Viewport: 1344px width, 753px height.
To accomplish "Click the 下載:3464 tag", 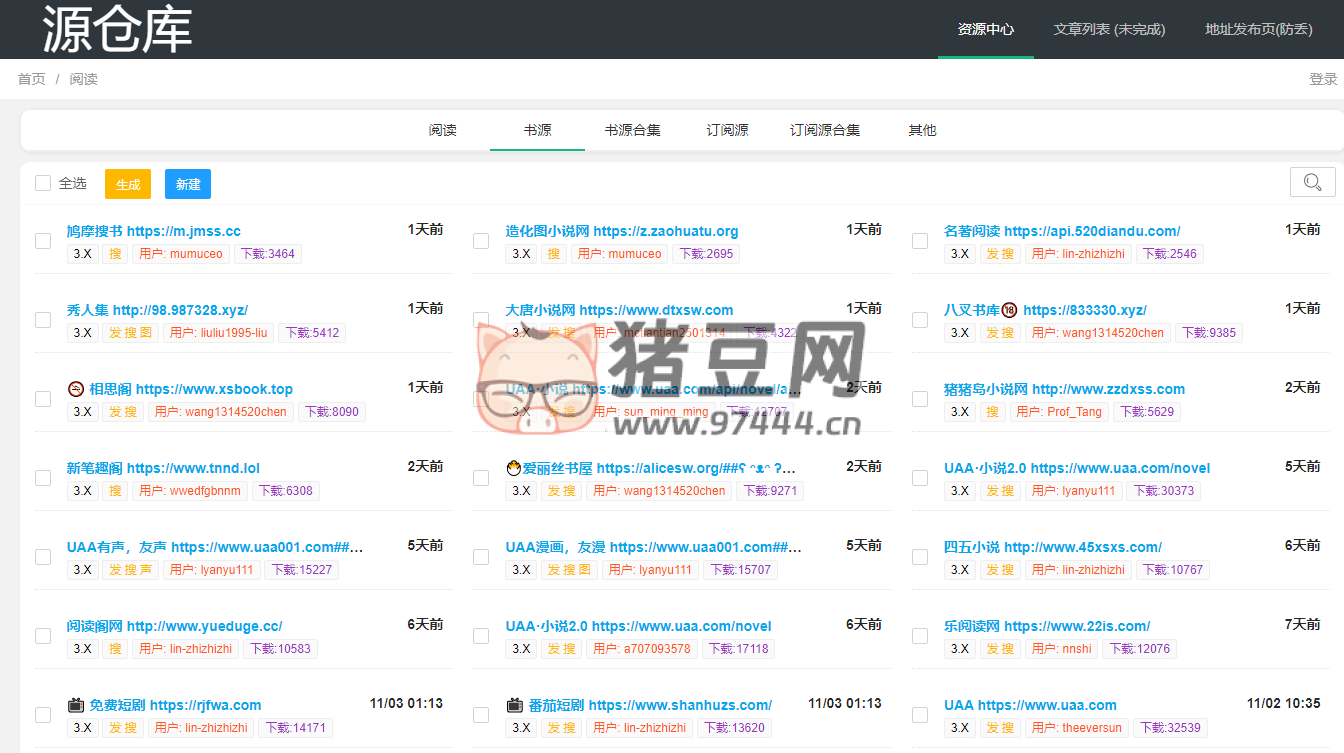I will (x=268, y=254).
